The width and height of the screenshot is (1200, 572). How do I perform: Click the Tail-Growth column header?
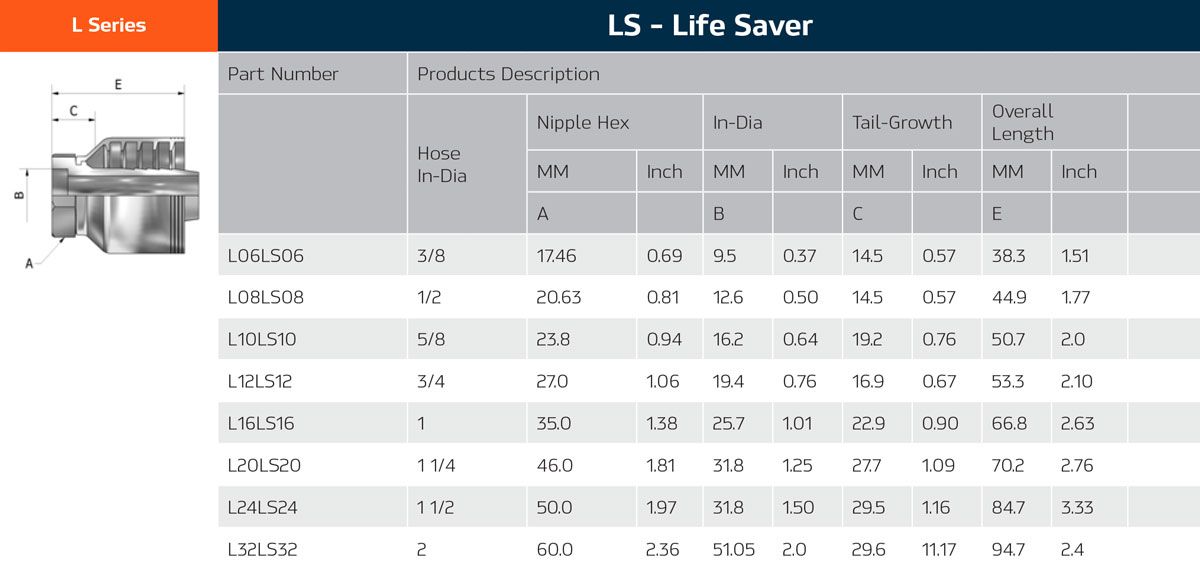click(x=902, y=123)
